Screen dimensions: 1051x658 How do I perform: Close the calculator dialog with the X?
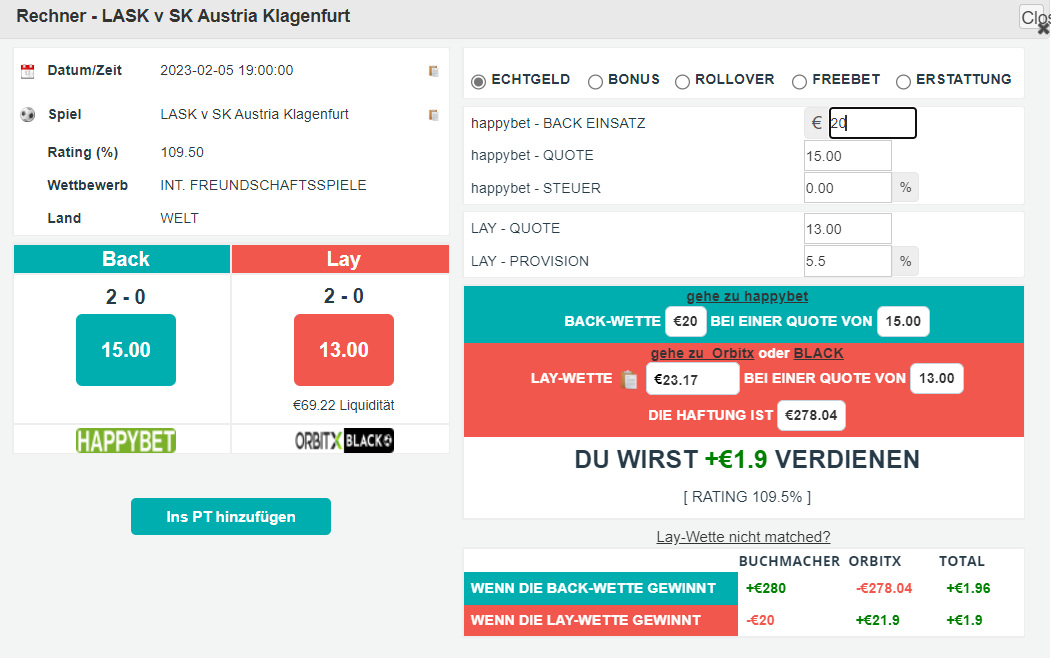tap(1044, 28)
